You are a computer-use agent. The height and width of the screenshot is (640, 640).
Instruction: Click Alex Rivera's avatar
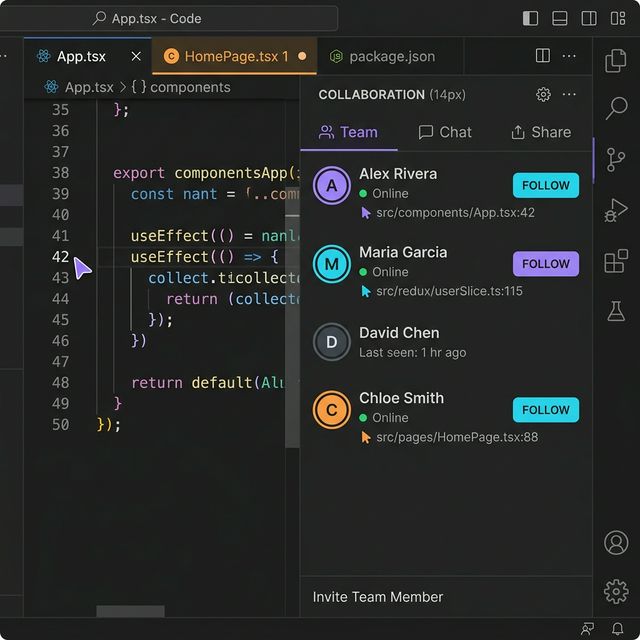(331, 185)
